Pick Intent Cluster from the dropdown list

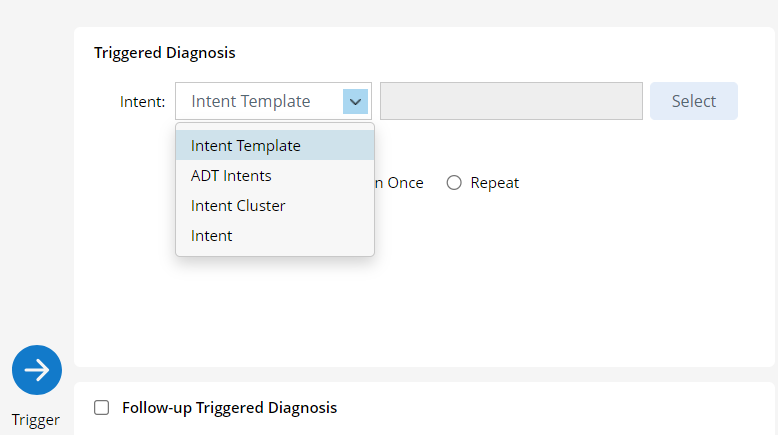(x=238, y=206)
